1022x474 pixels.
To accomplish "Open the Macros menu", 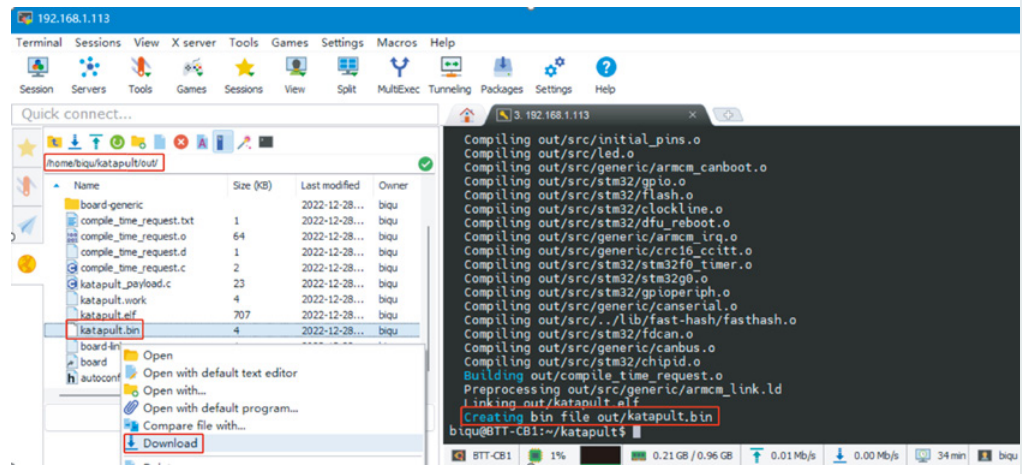I will pos(397,43).
